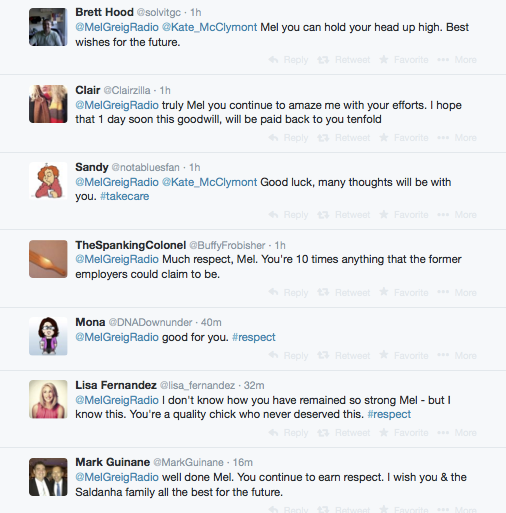Open the @BuffyFrobisher handle
This screenshot has width=506, height=513.
(x=227, y=245)
